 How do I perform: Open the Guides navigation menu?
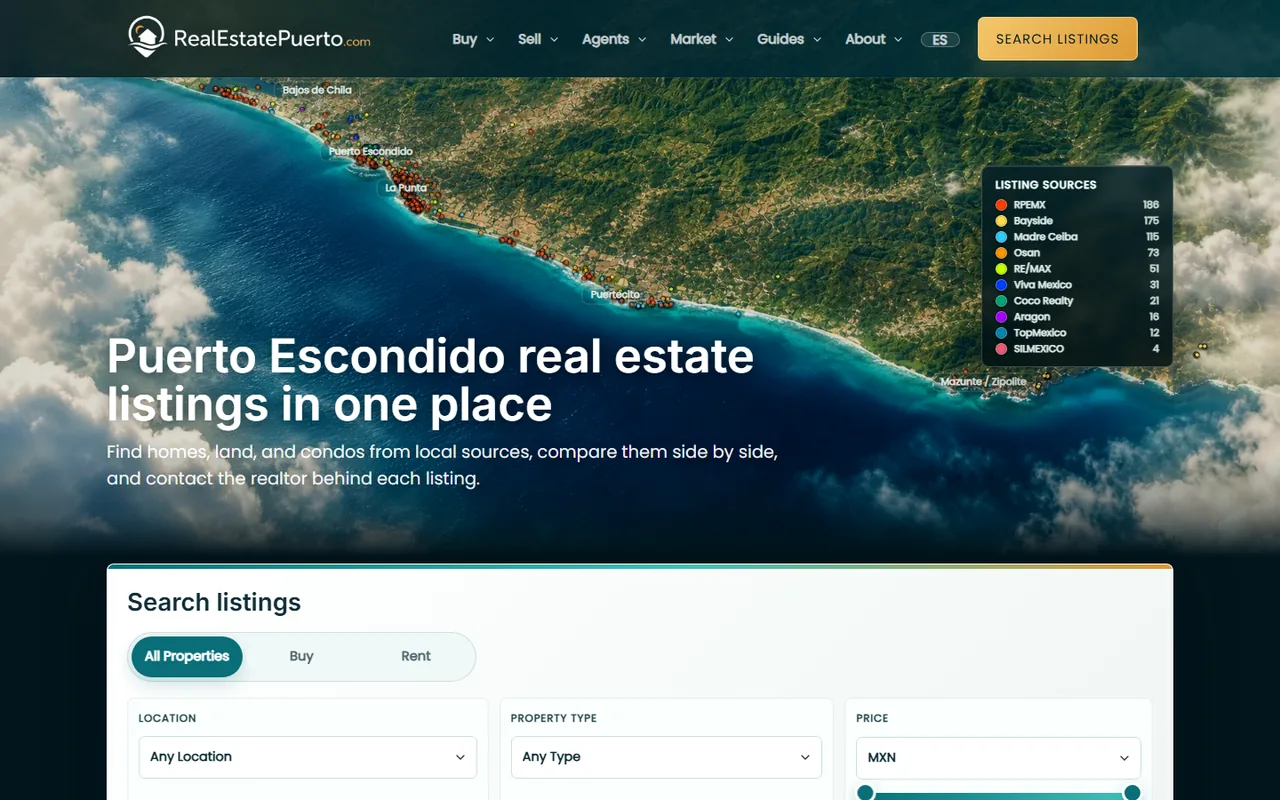point(789,39)
